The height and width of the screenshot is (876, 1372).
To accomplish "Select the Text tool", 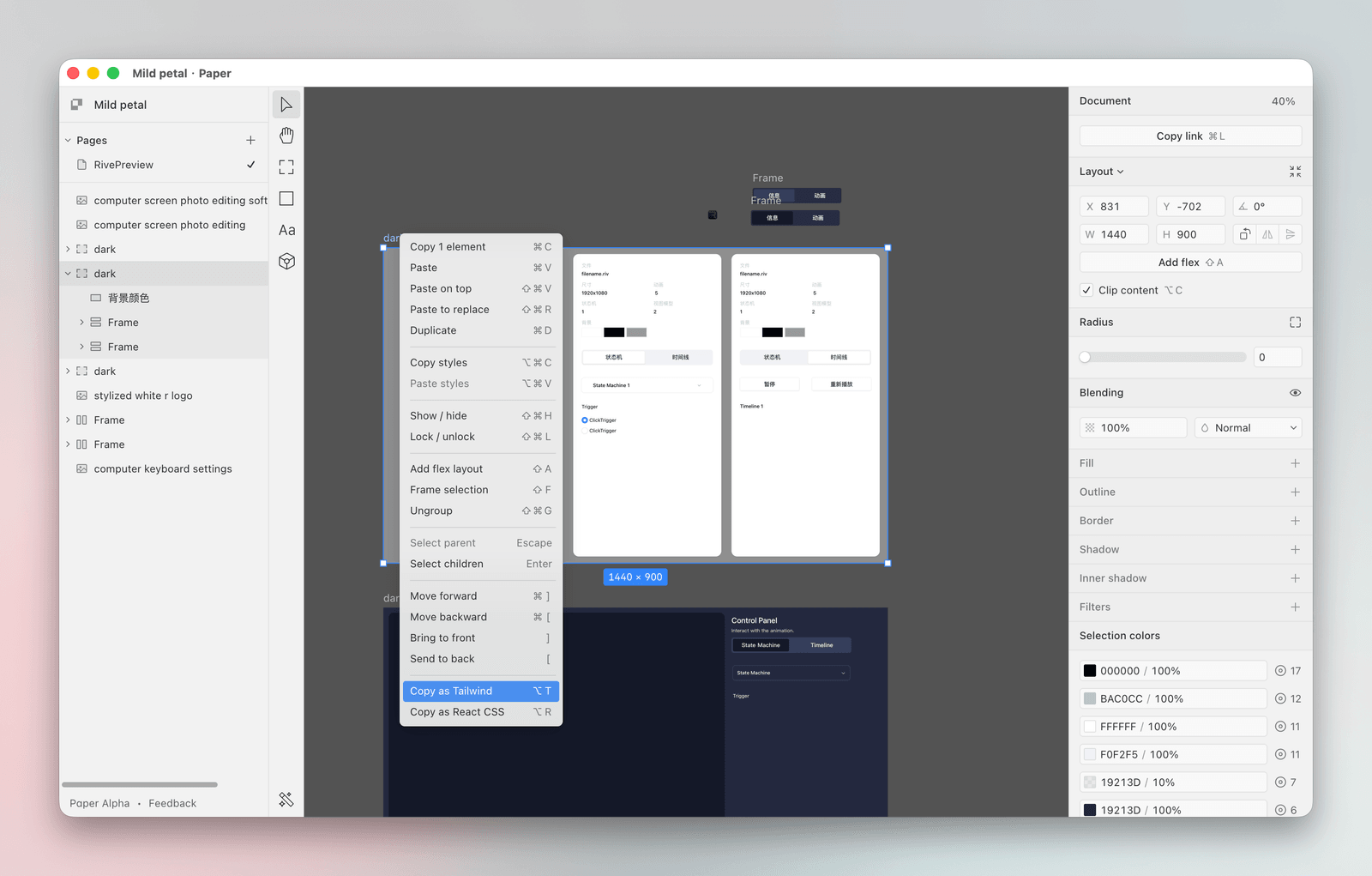I will pyautogui.click(x=286, y=230).
